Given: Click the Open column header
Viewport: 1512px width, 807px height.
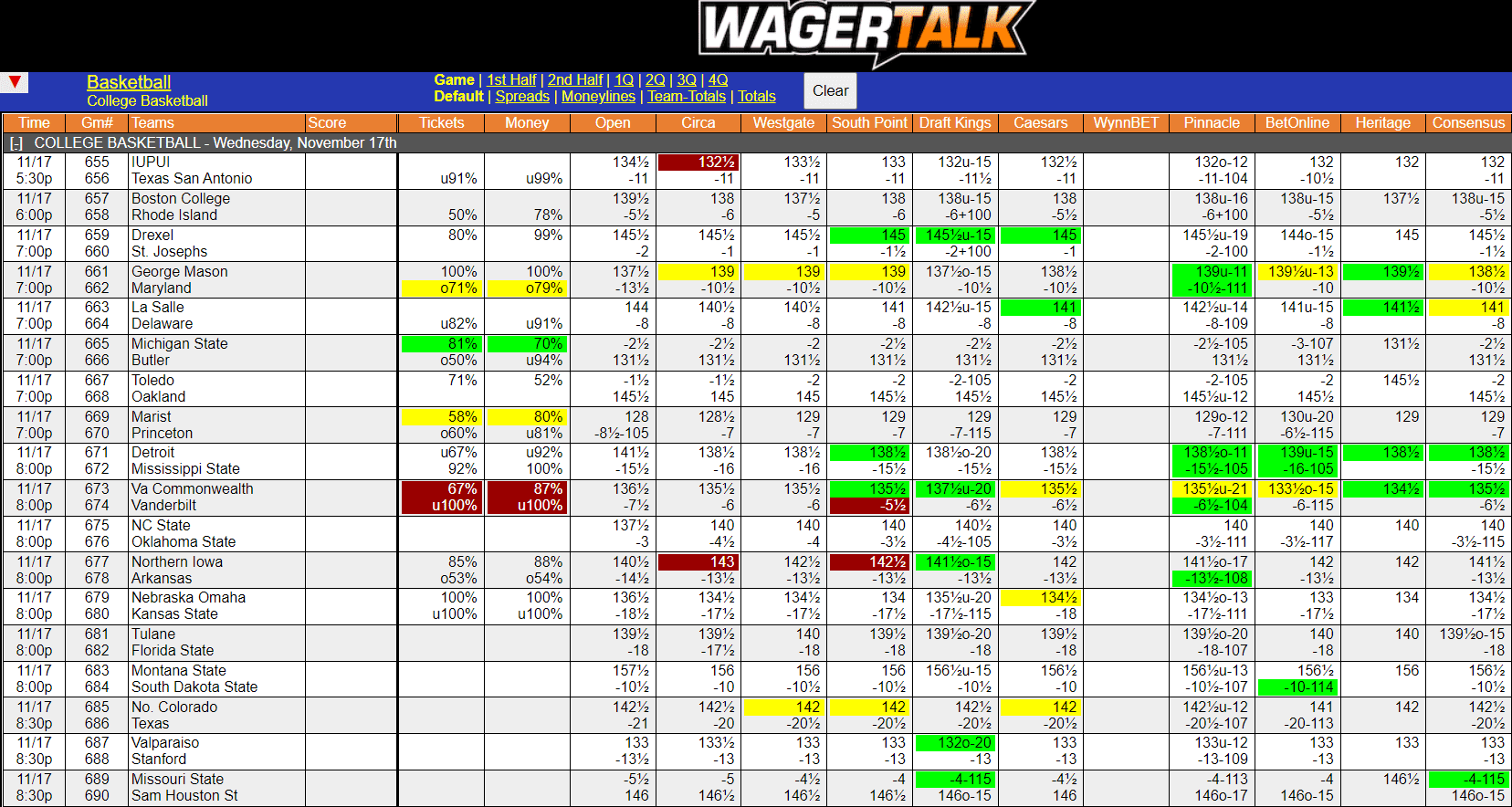Looking at the screenshot, I should point(613,123).
